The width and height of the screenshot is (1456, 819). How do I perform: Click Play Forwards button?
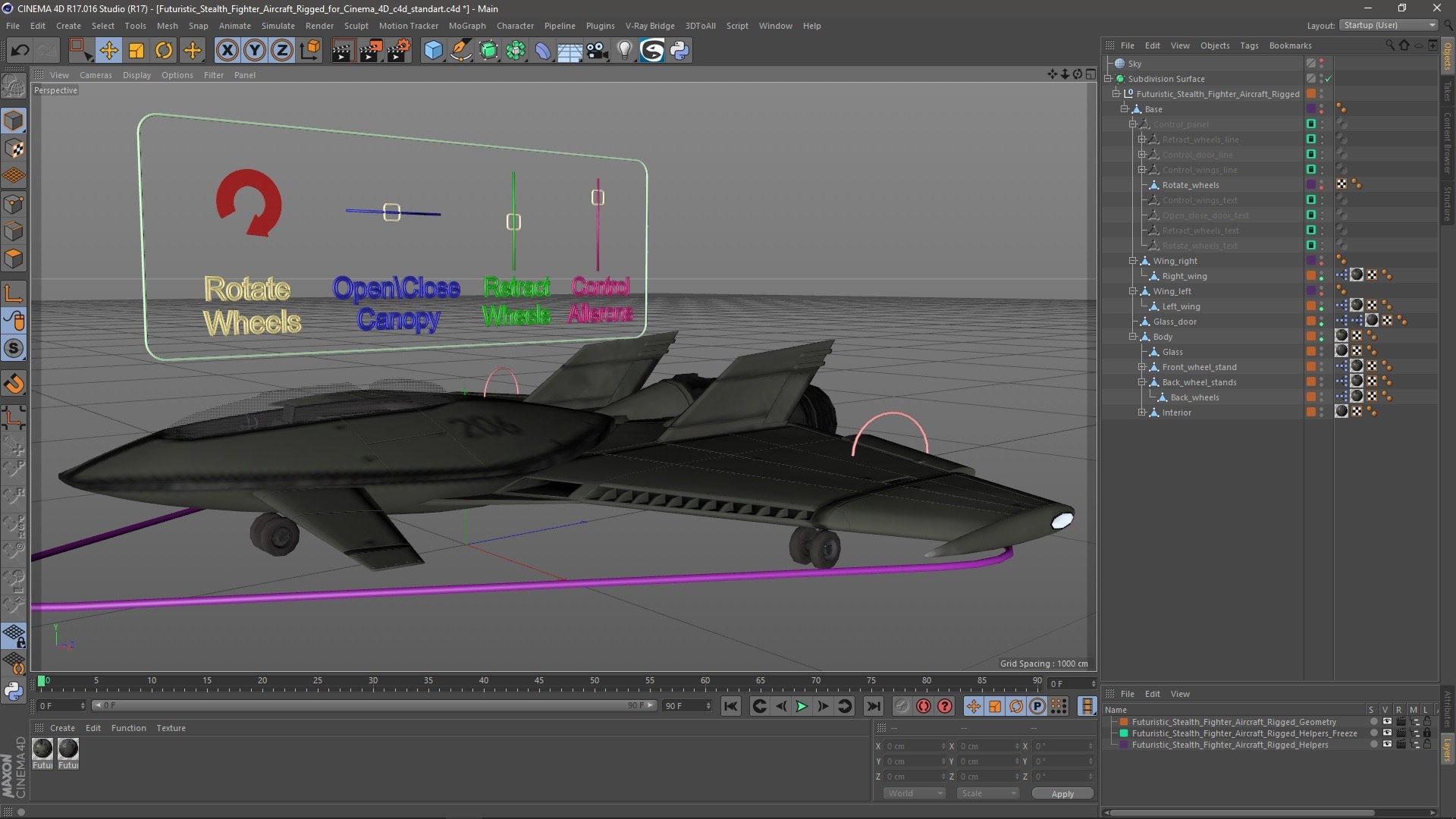click(x=802, y=706)
